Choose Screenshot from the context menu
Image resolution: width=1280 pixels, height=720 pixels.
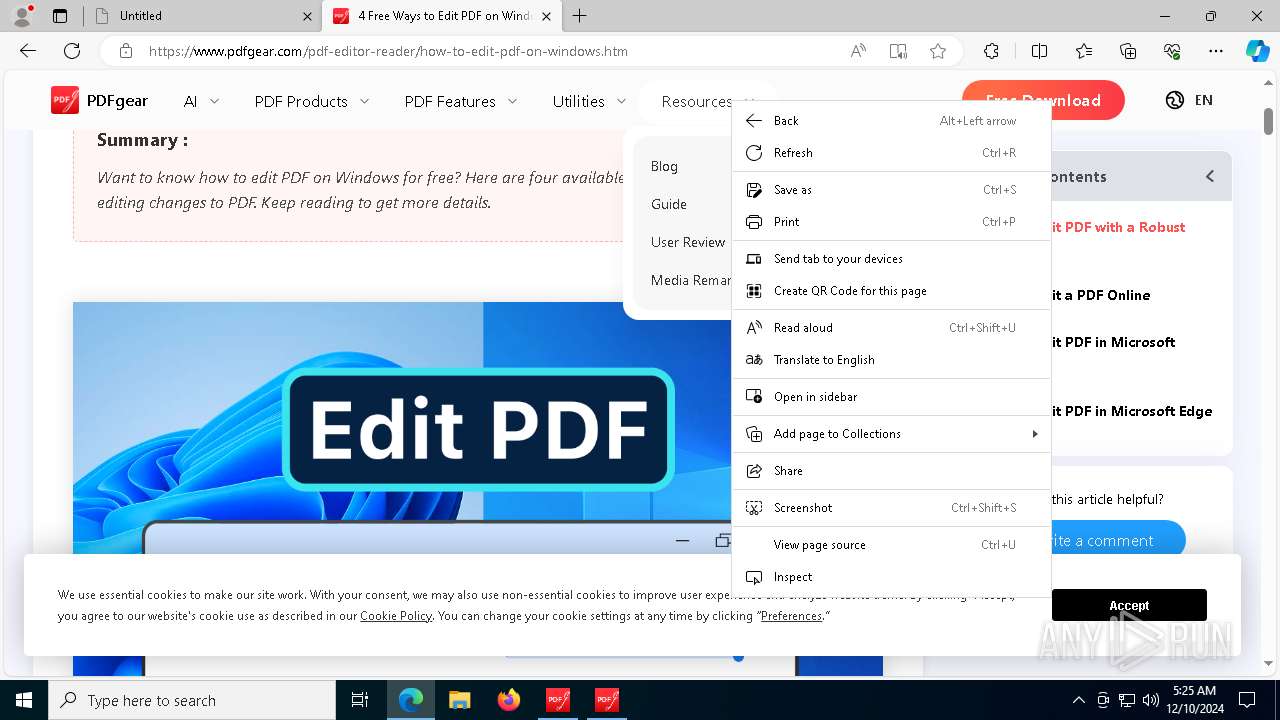pyautogui.click(x=892, y=508)
